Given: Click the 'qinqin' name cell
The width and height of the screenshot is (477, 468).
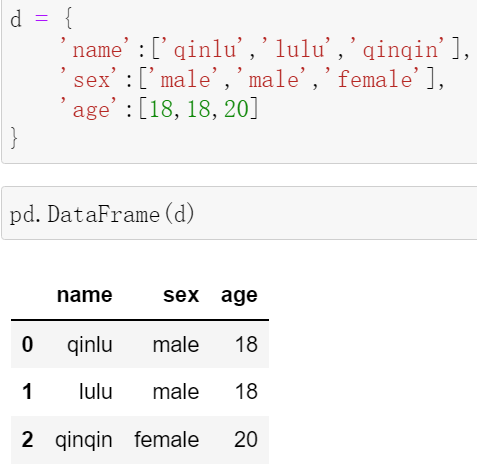Looking at the screenshot, I should click(84, 440).
